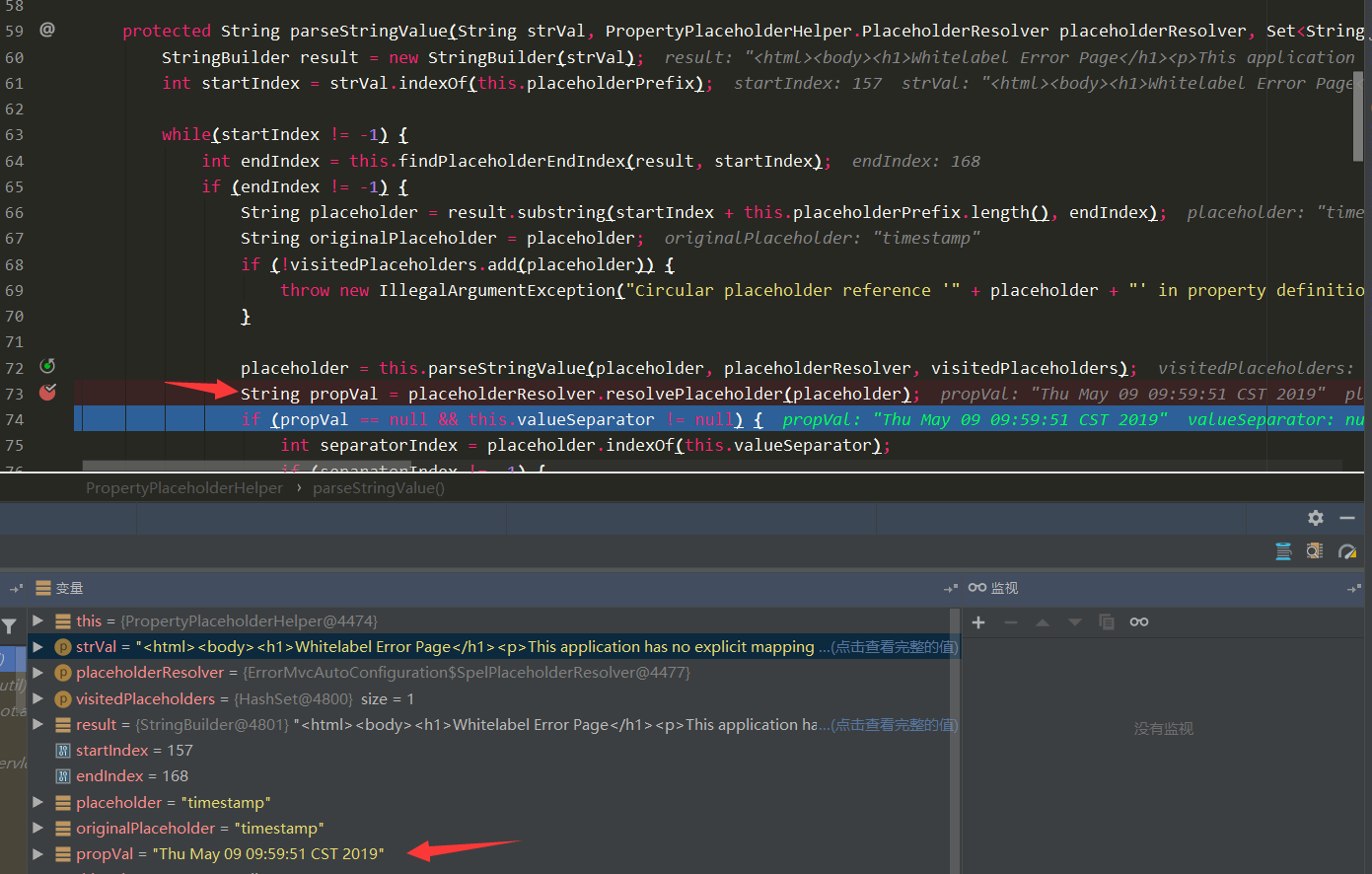Screen dimensions: 1372x874
Task: Click the 没有监视 empty watches text
Action: click(x=1164, y=729)
